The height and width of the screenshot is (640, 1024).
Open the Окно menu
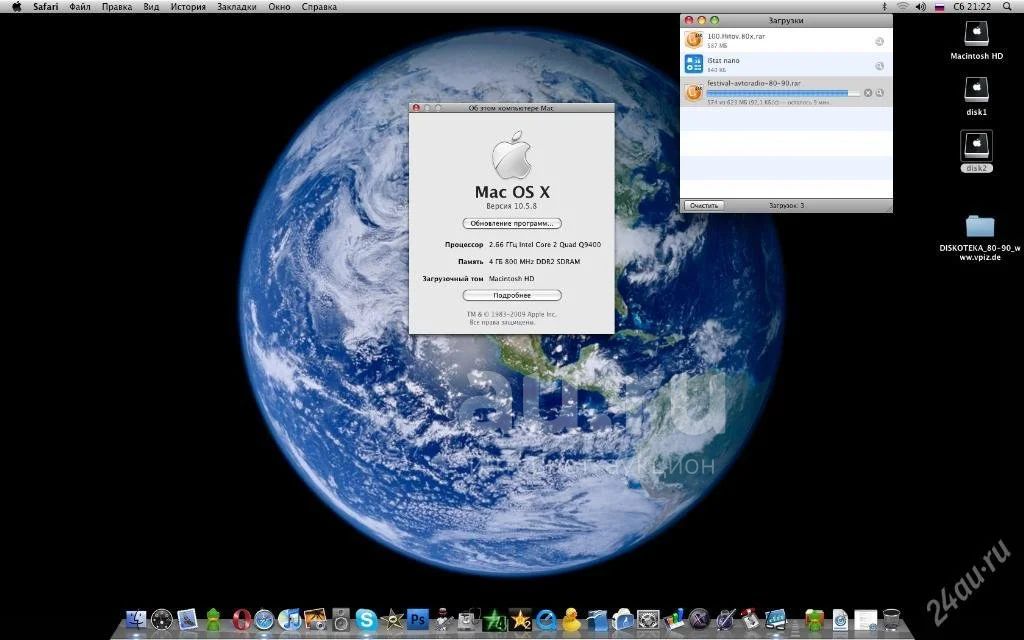[x=280, y=7]
